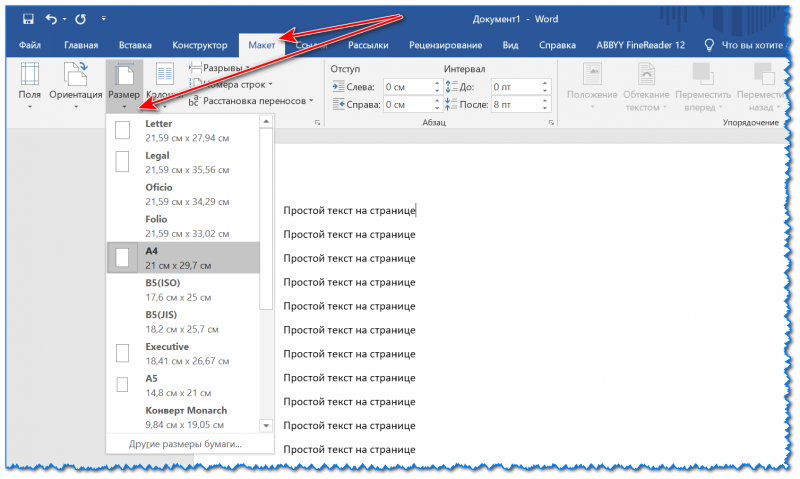This screenshot has height=479, width=800.
Task: Click the После spacing after icon
Action: tap(451, 104)
